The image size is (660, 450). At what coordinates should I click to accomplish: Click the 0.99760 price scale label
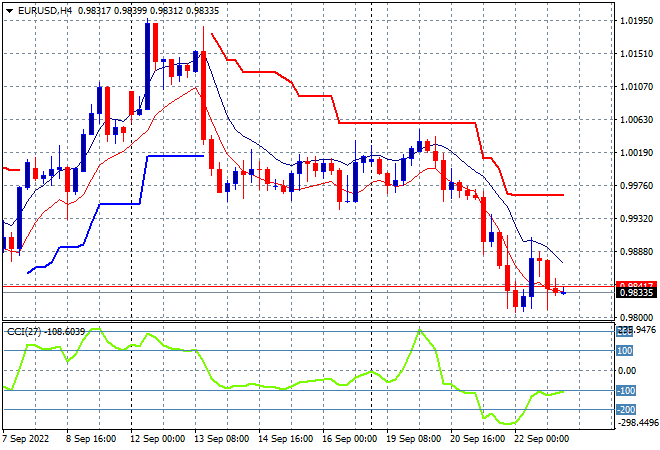tap(637, 186)
